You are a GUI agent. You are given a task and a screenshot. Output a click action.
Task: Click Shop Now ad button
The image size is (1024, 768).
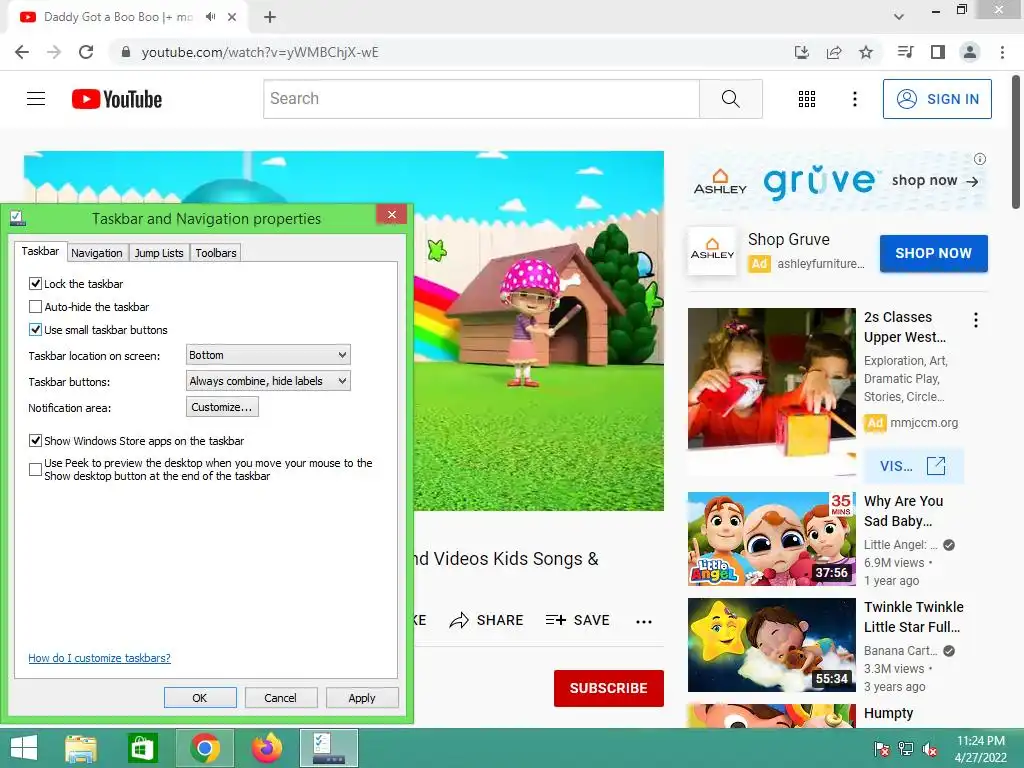click(x=933, y=253)
